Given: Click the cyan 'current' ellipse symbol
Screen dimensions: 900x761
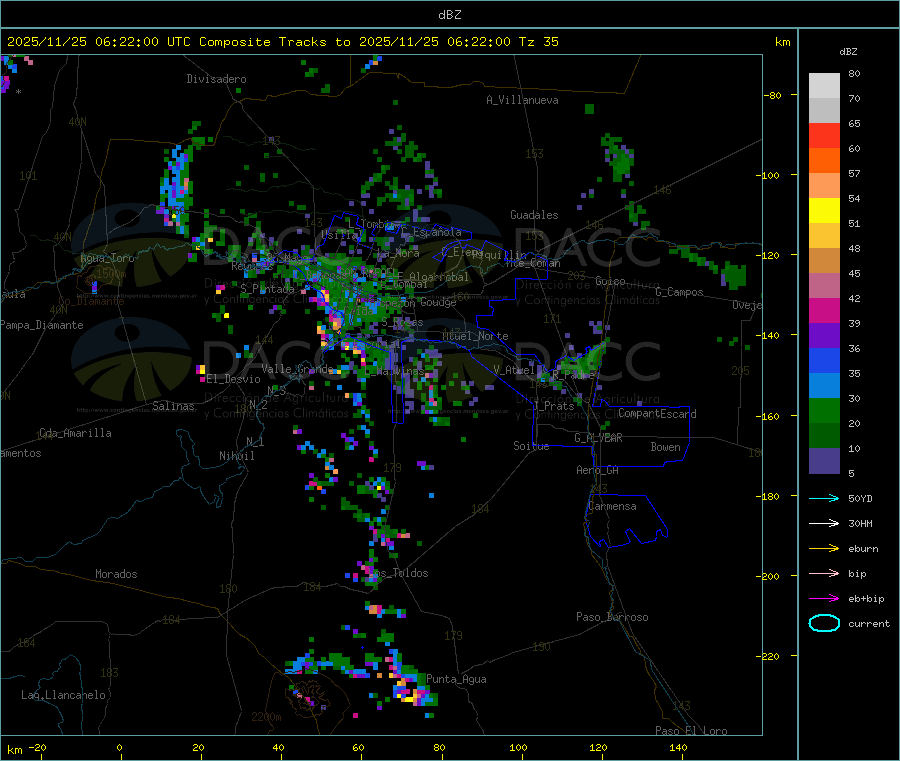Looking at the screenshot, I should [x=824, y=623].
